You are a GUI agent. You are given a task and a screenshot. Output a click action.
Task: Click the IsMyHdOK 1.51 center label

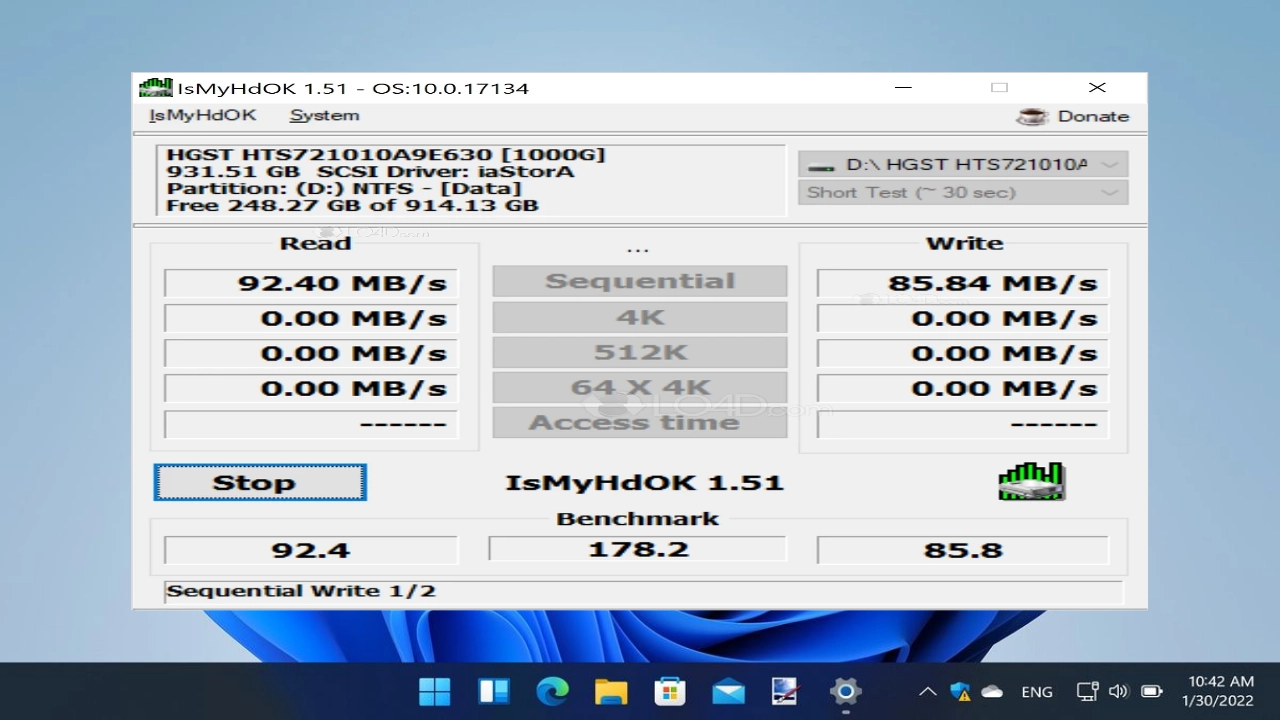[x=644, y=482]
